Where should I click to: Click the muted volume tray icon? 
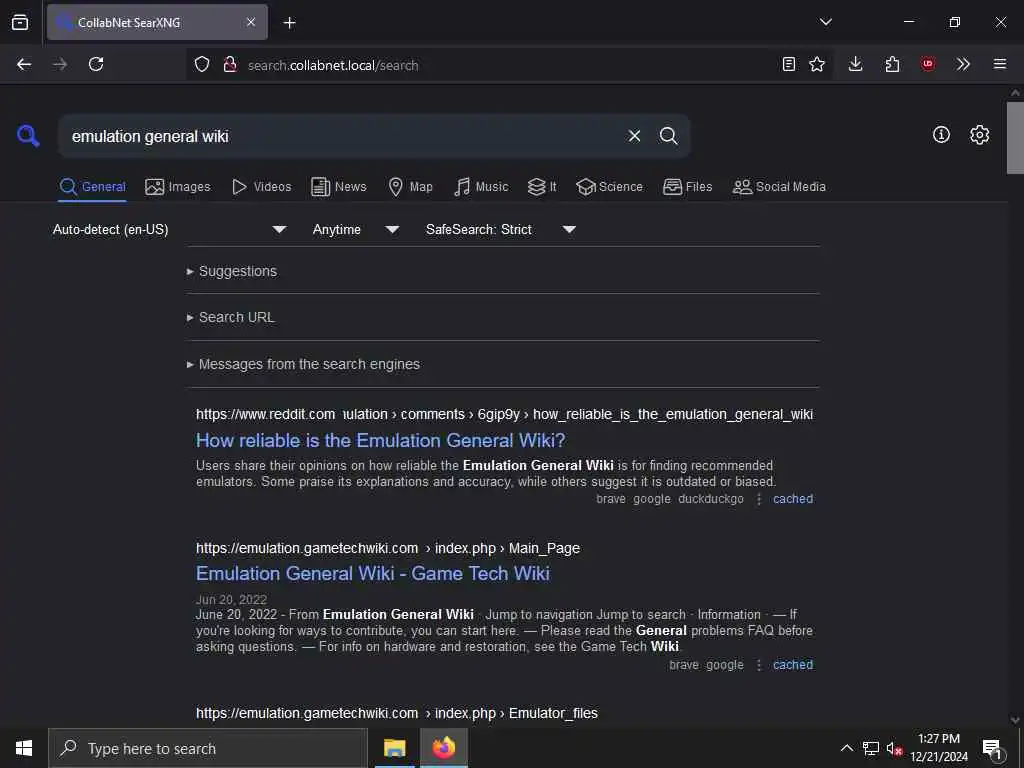[x=894, y=748]
